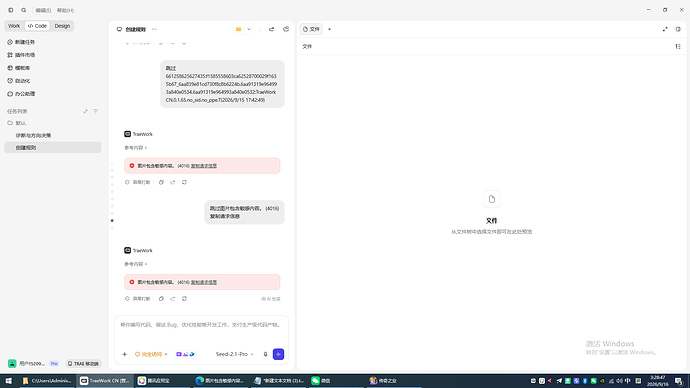Click the copy icon under first error banner
Screen dimensions: 690x388
[161, 182]
